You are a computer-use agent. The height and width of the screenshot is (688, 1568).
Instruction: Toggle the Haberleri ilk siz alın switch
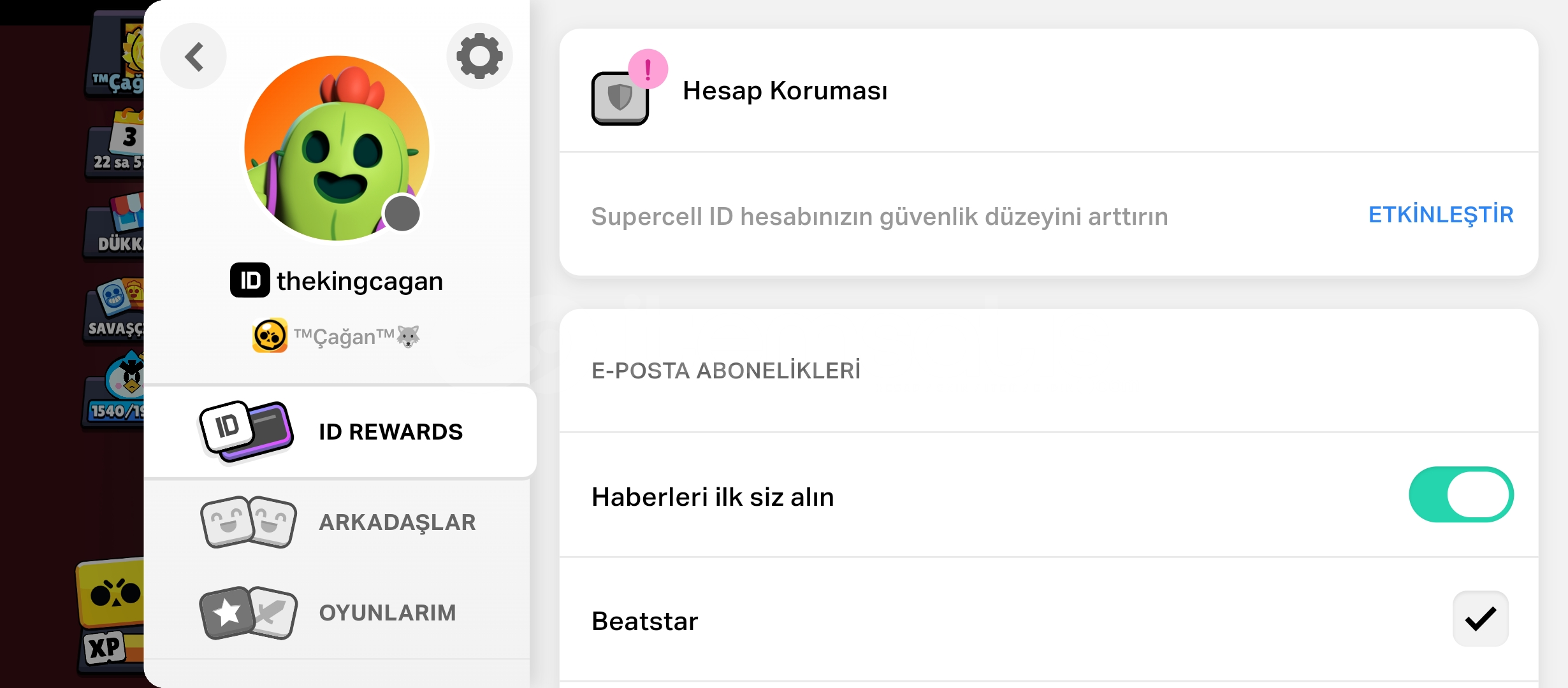pyautogui.click(x=1461, y=495)
